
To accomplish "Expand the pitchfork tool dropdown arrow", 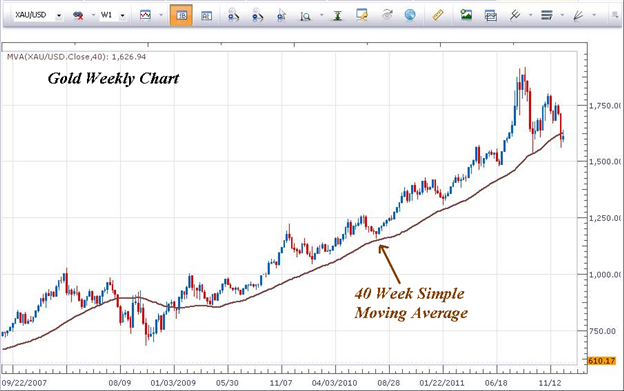I will click(530, 16).
